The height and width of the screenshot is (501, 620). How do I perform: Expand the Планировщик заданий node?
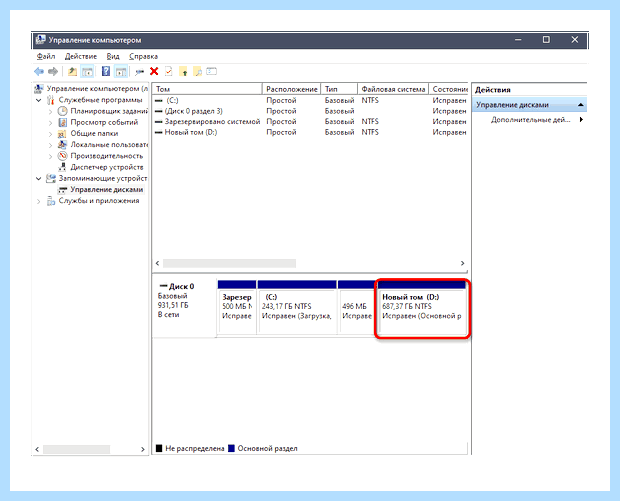50,112
